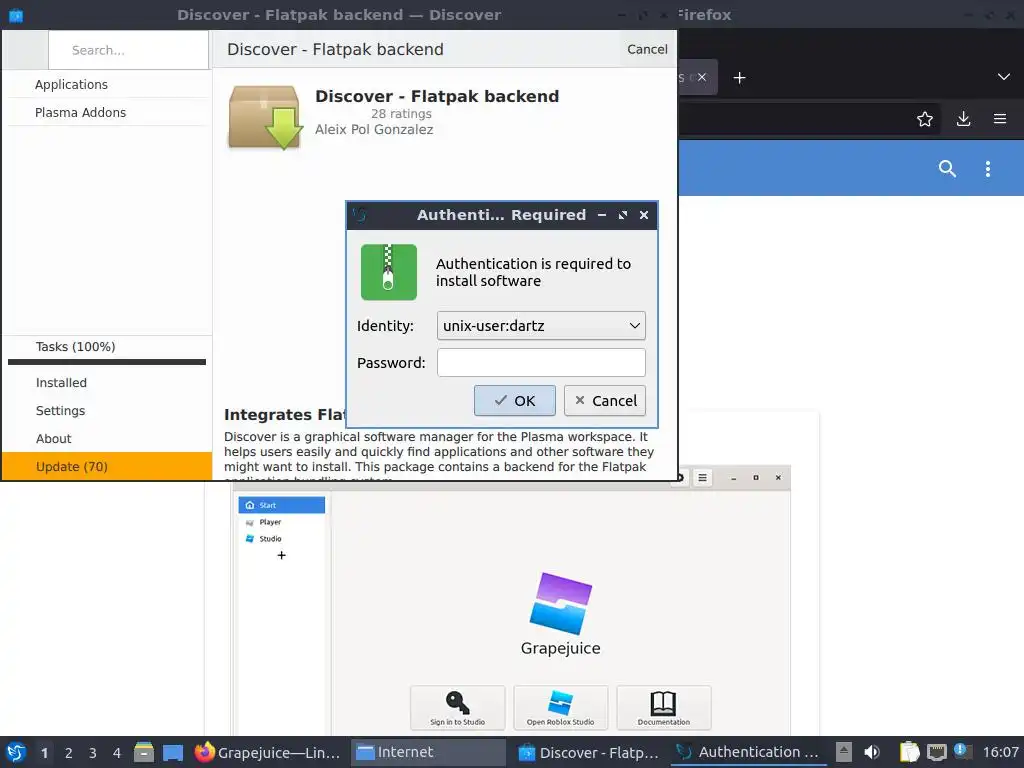This screenshot has height=768, width=1024.
Task: Close the current Firefox tab
Action: [701, 77]
